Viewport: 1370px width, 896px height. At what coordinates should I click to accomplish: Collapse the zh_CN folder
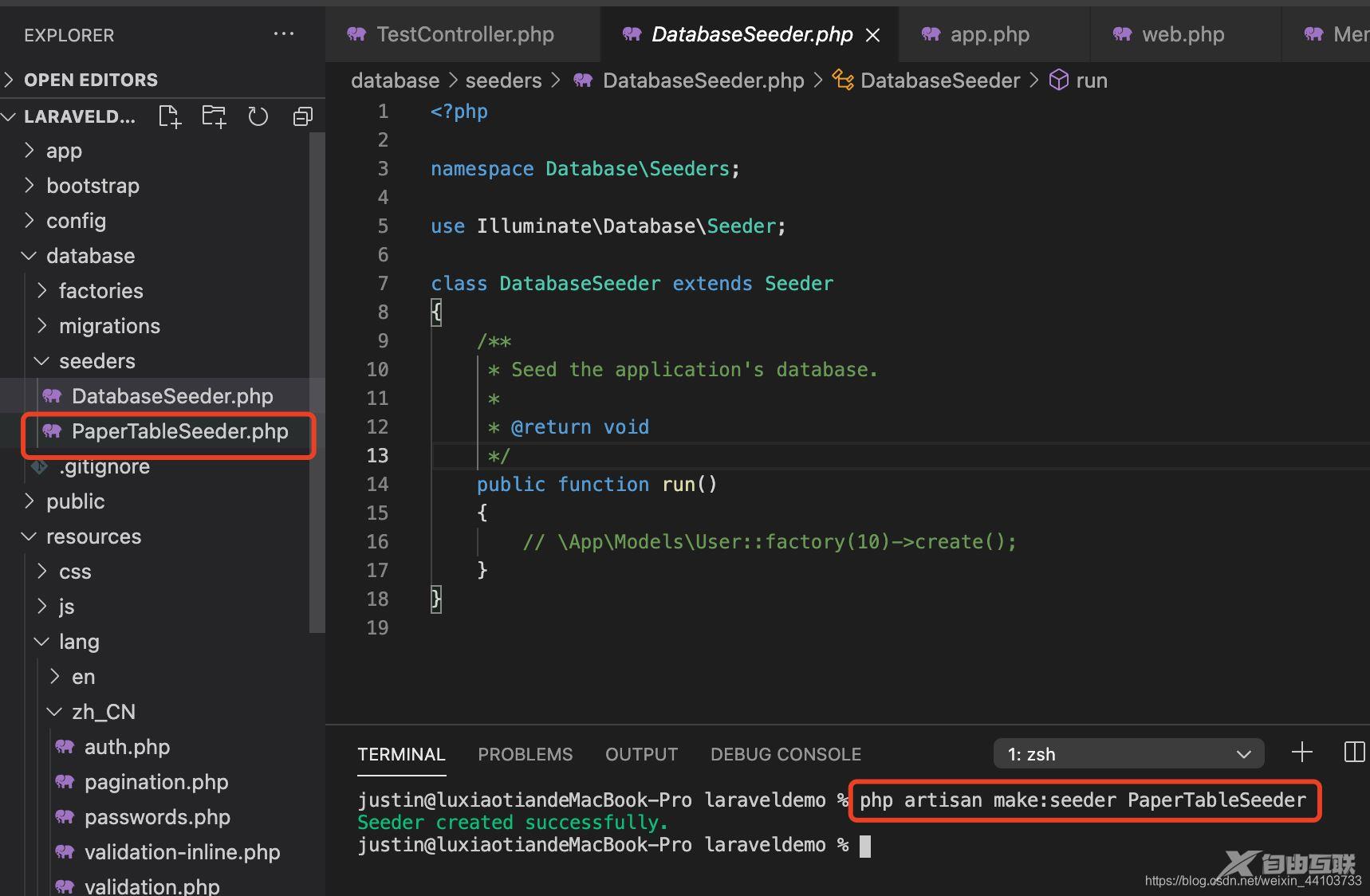point(55,712)
